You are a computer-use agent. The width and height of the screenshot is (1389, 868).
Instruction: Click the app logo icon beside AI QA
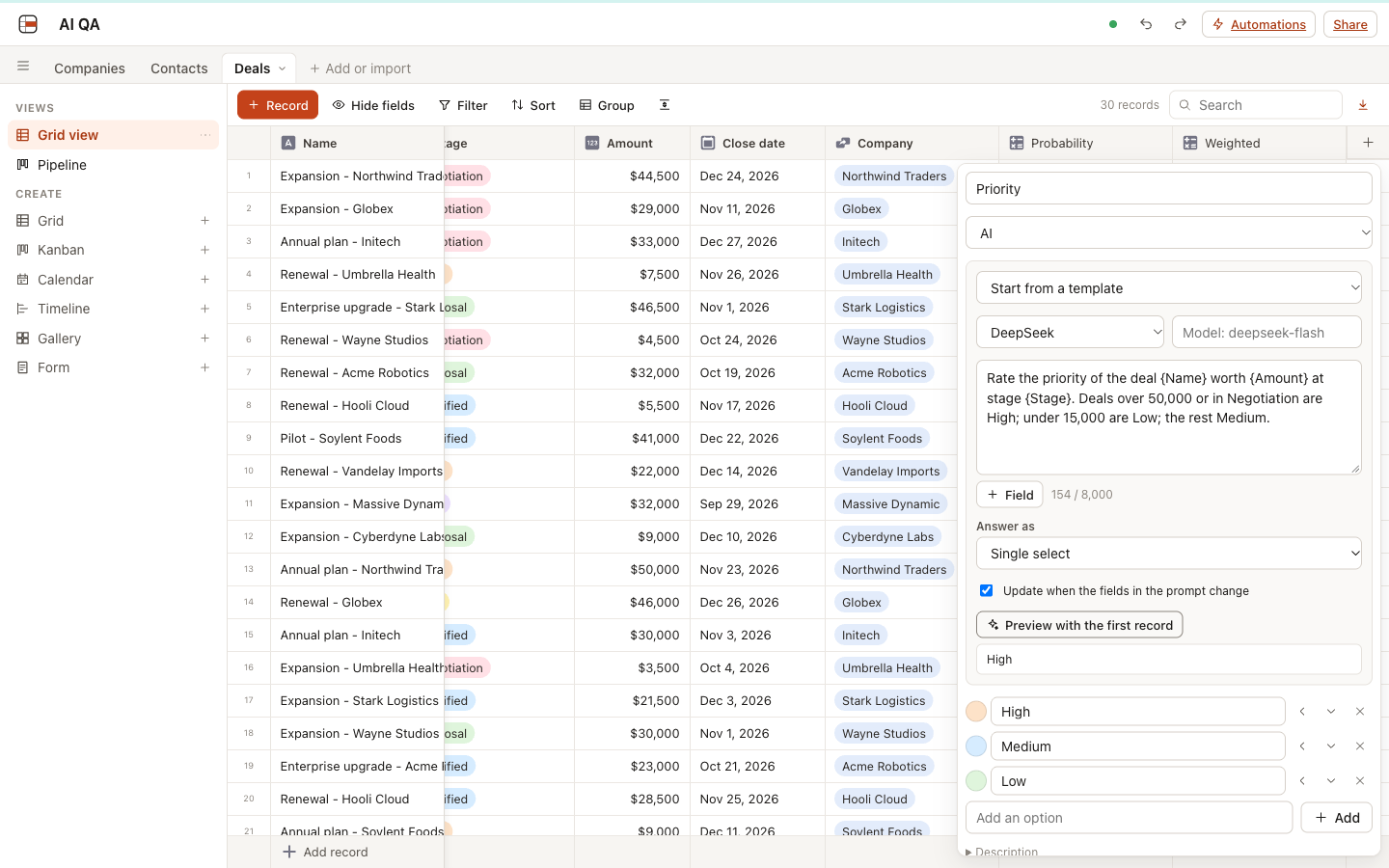coord(28,24)
